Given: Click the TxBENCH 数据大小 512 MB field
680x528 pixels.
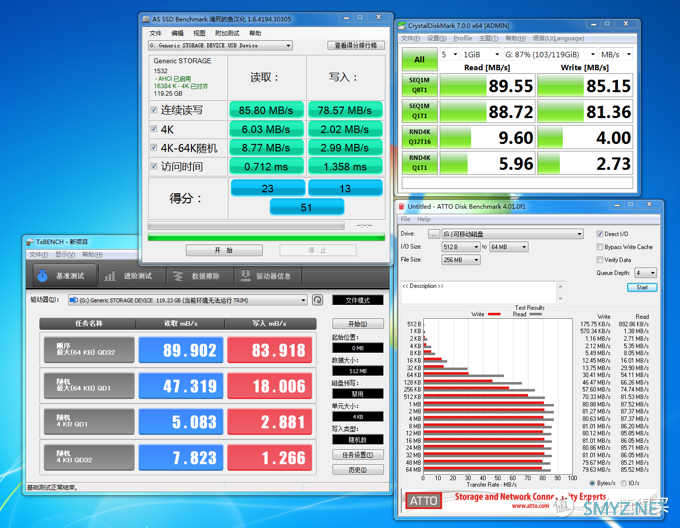Looking at the screenshot, I should tap(357, 371).
